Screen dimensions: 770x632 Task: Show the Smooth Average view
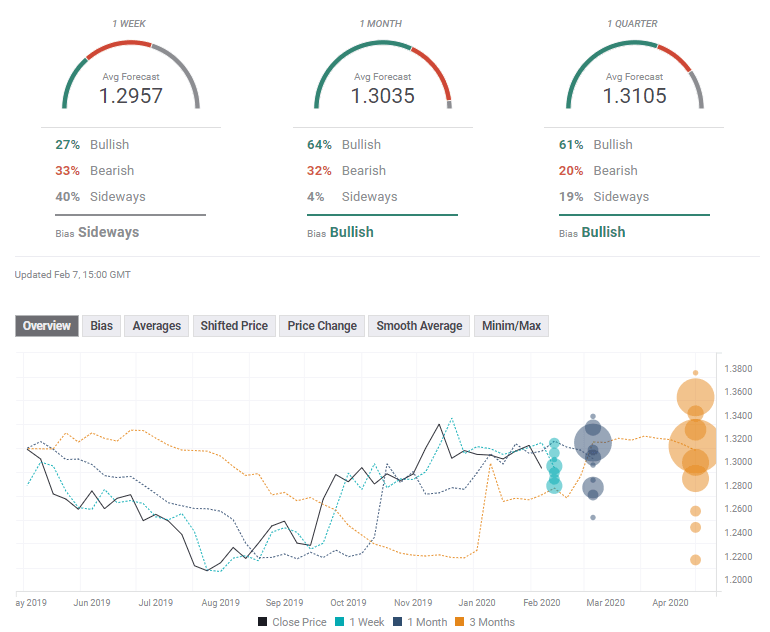click(419, 326)
